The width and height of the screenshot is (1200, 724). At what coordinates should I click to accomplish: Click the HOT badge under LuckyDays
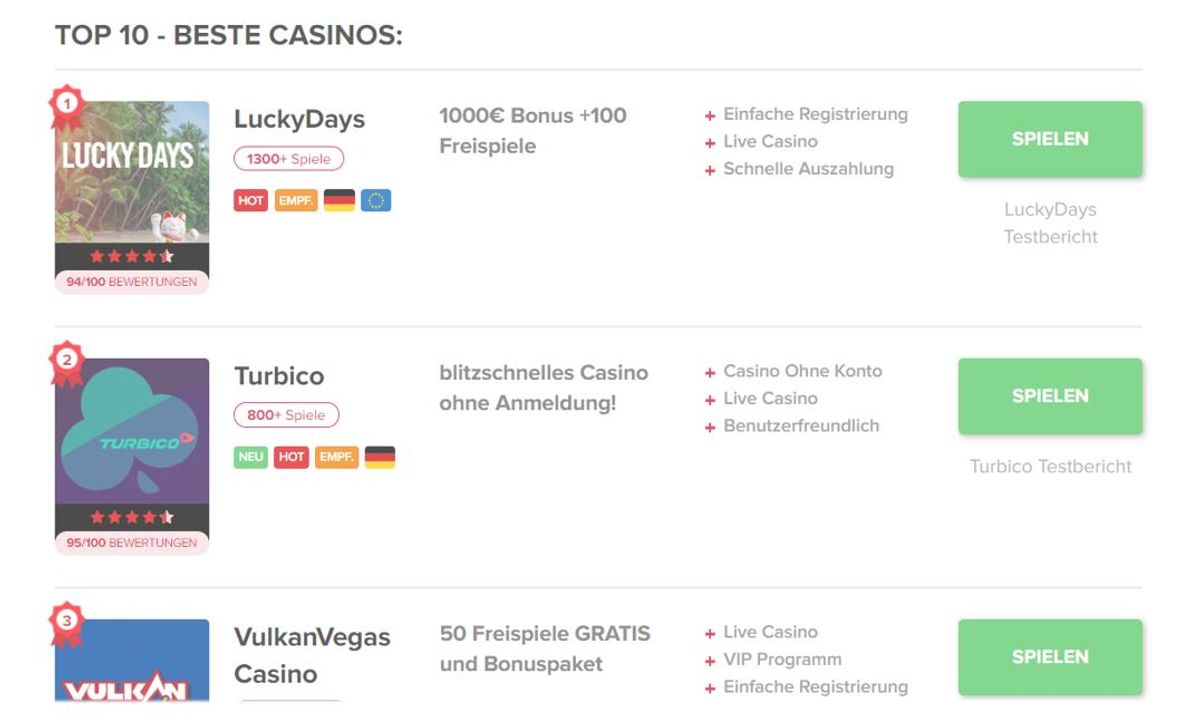(x=251, y=201)
